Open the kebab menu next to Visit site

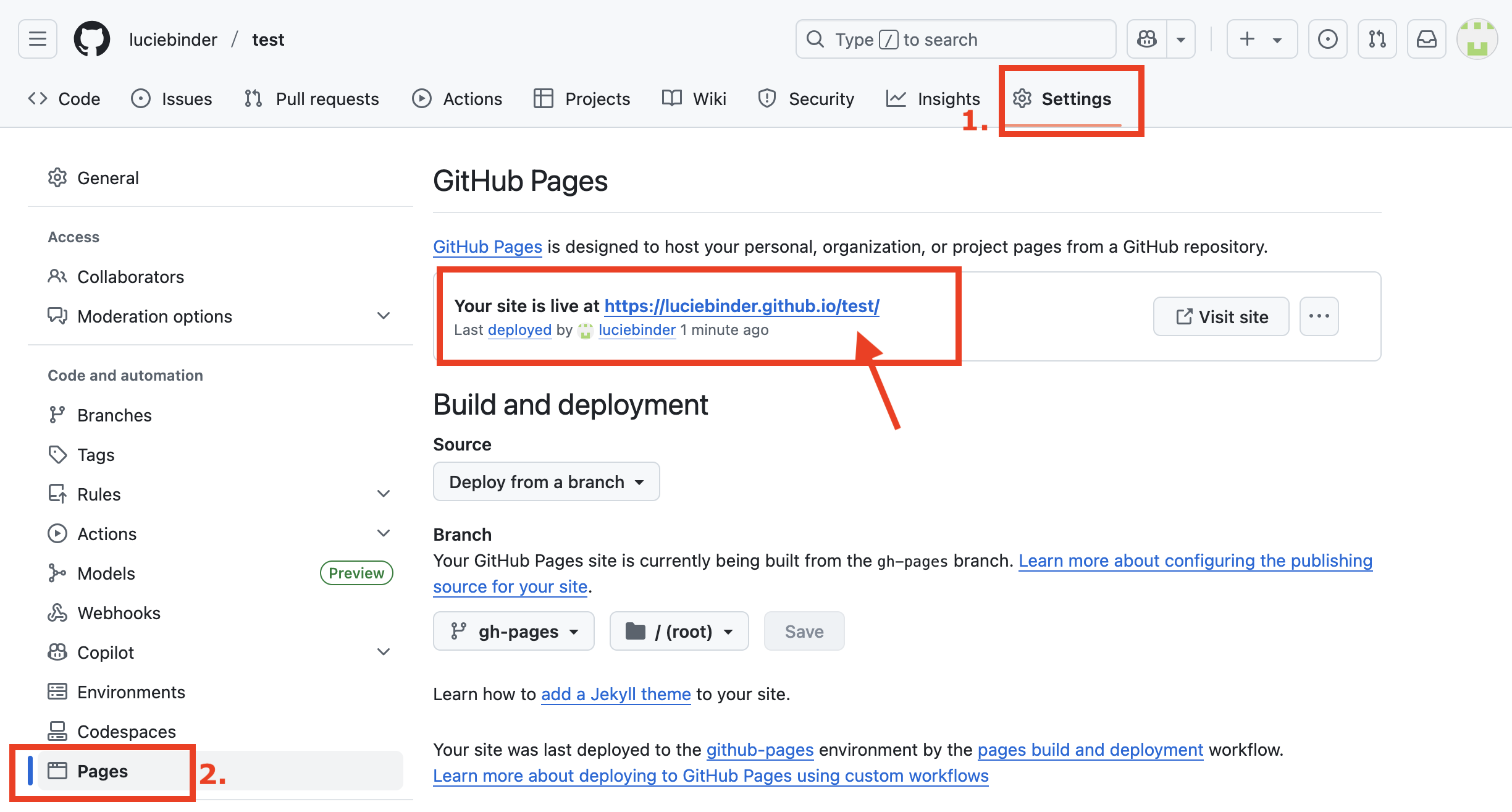click(x=1319, y=316)
